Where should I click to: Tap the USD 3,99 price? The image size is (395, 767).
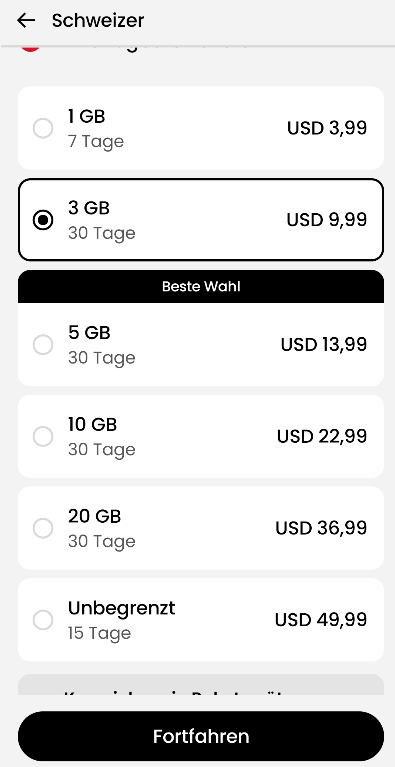[x=327, y=128]
